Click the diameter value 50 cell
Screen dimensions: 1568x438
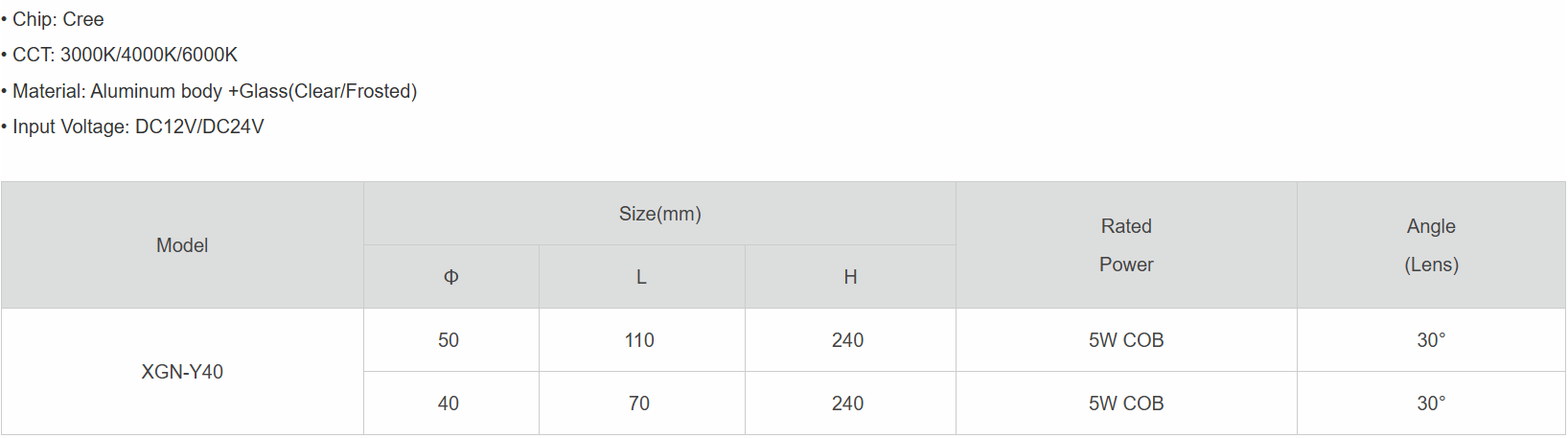(x=449, y=340)
